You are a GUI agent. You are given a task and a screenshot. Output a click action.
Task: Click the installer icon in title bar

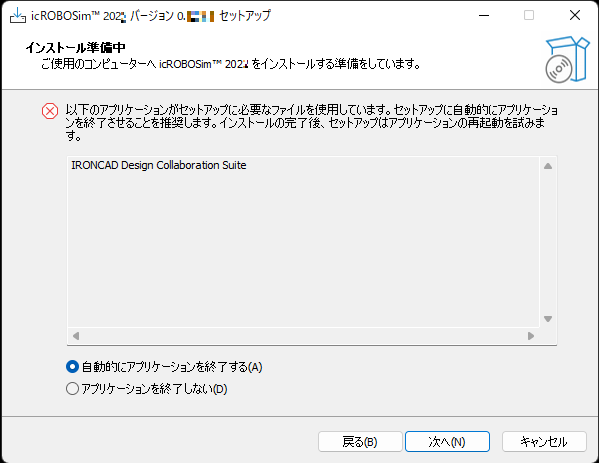pos(18,16)
